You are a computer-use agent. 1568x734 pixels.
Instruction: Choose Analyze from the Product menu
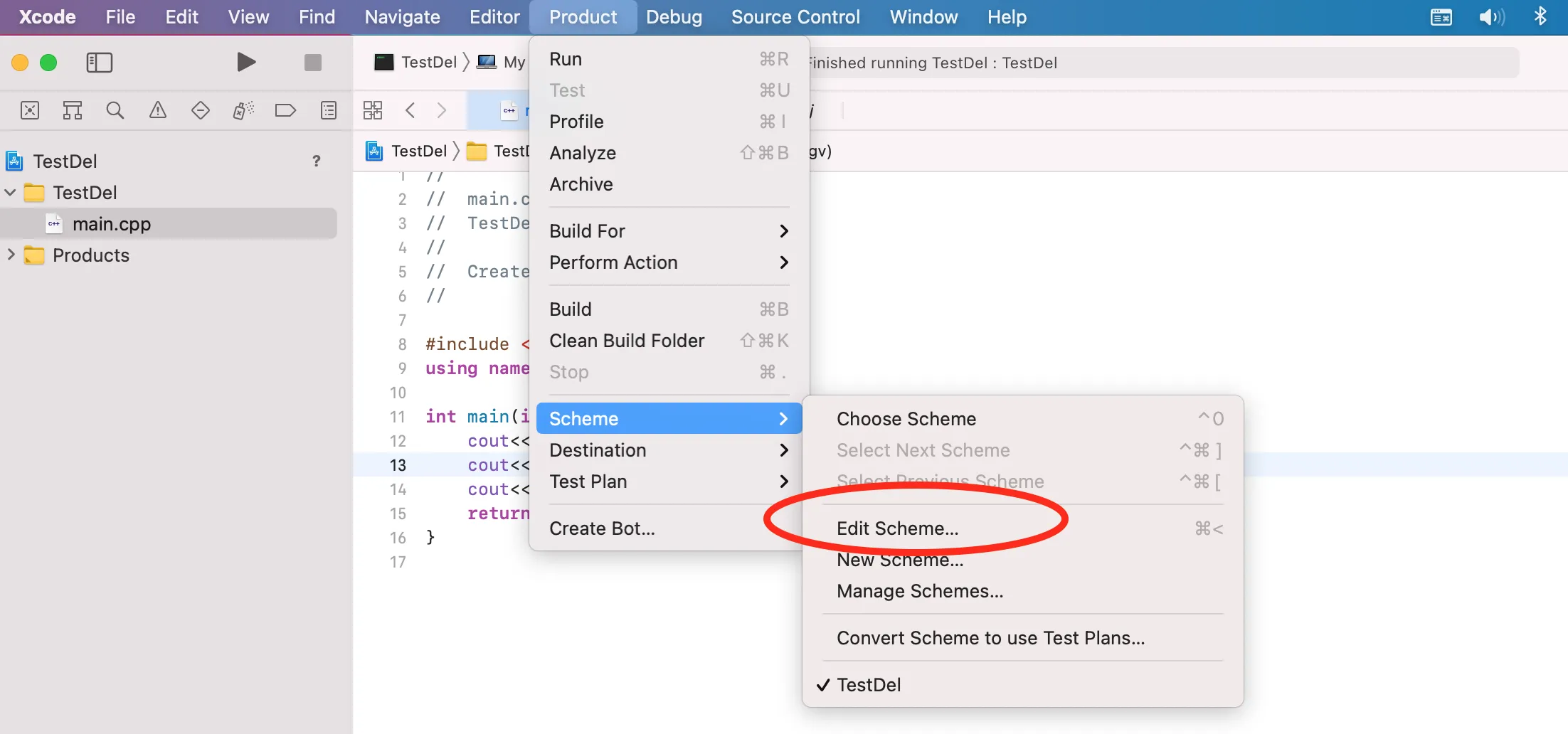pos(669,153)
